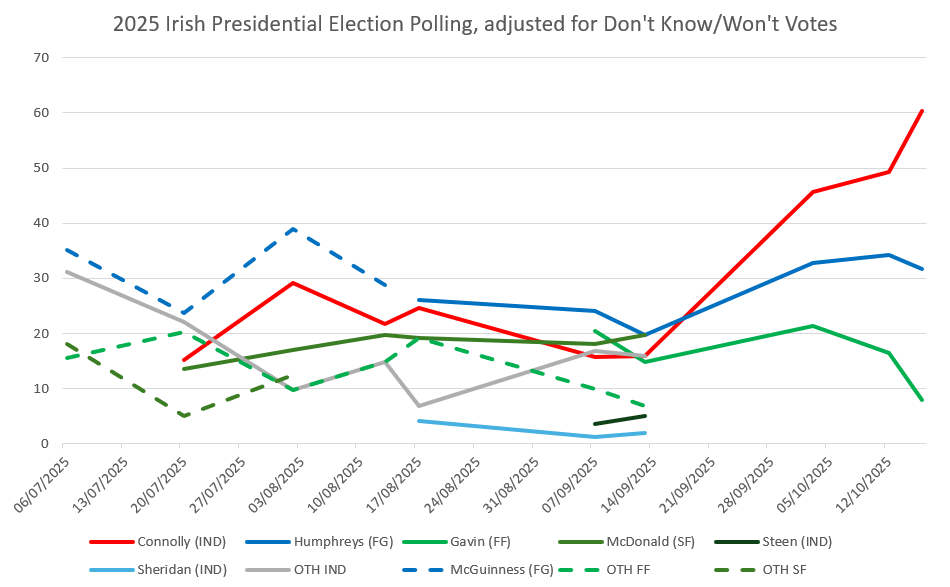Select the McDonald (SF) legend label

[655, 542]
